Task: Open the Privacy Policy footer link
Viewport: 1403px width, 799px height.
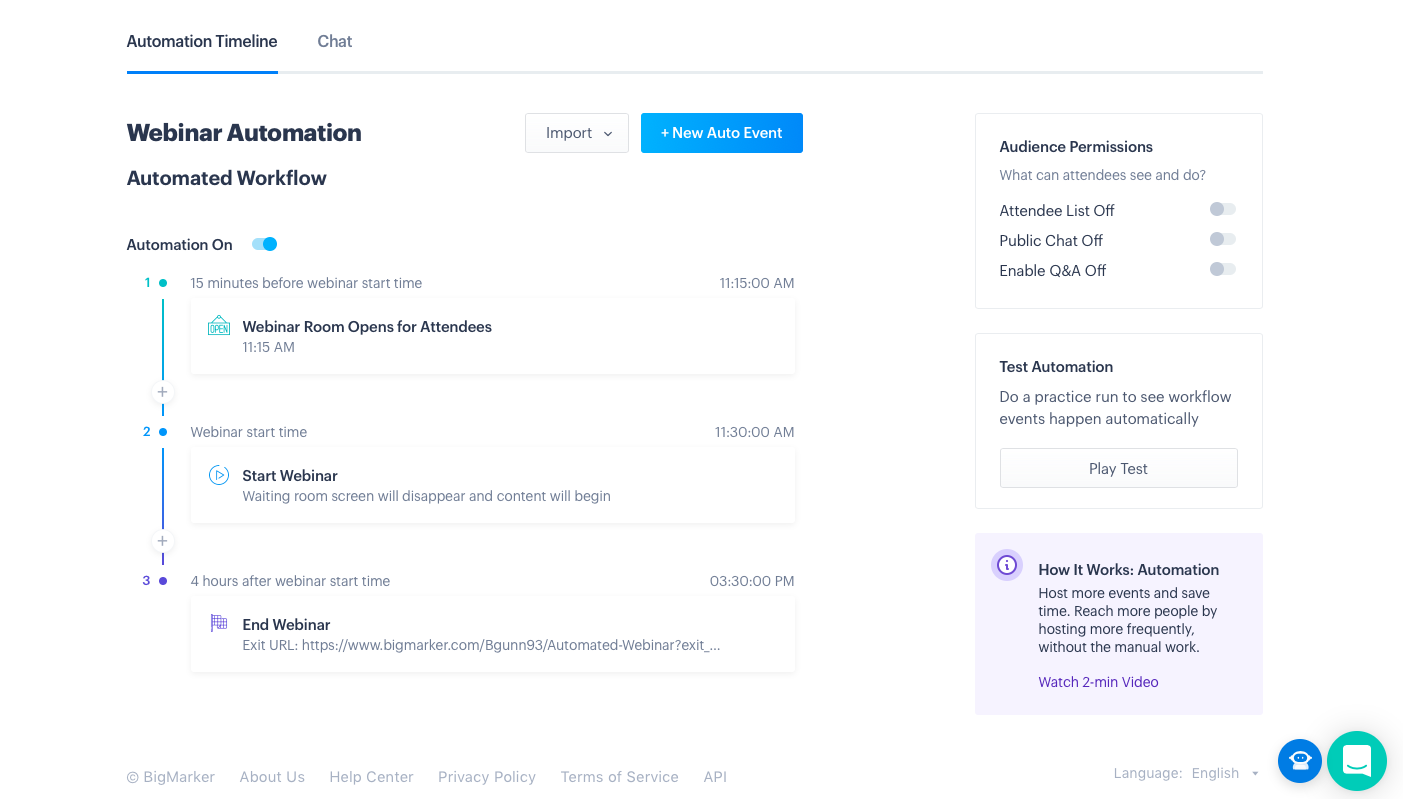Action: click(x=487, y=777)
